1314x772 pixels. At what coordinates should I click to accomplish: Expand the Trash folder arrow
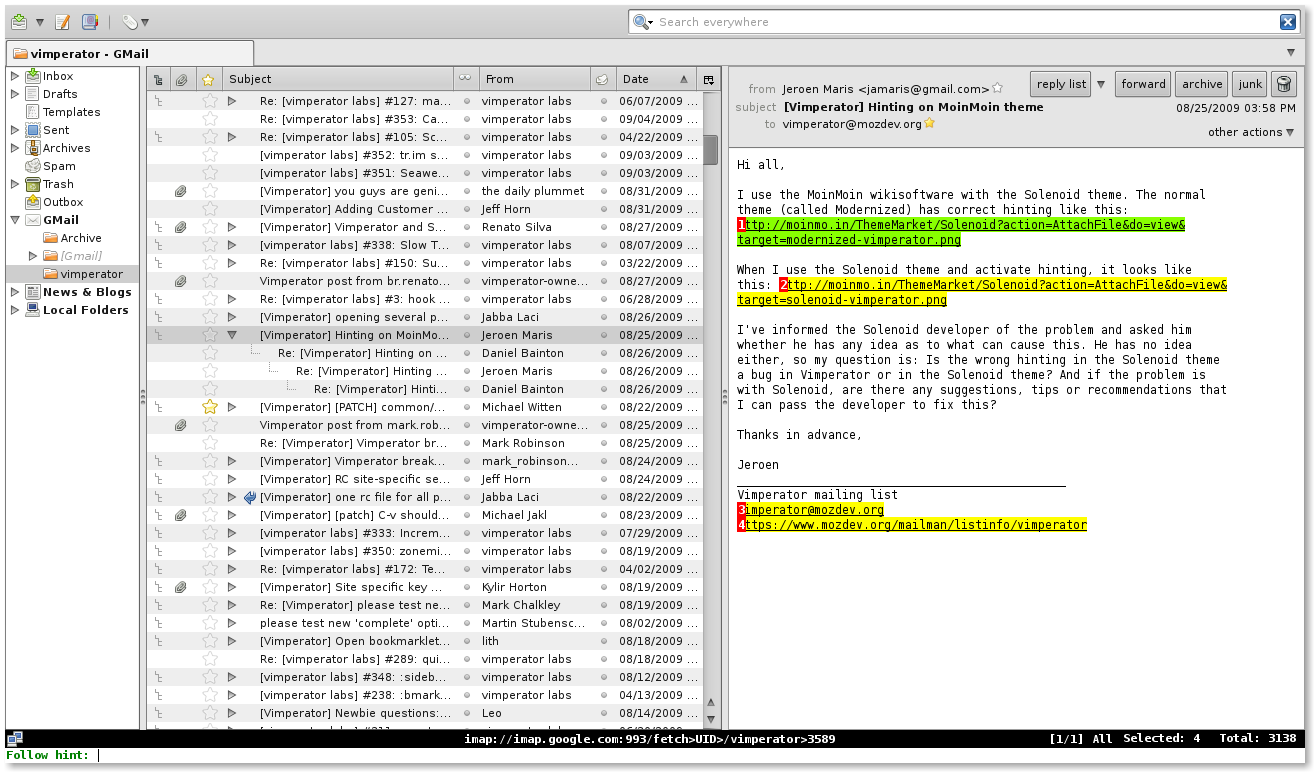[x=14, y=184]
